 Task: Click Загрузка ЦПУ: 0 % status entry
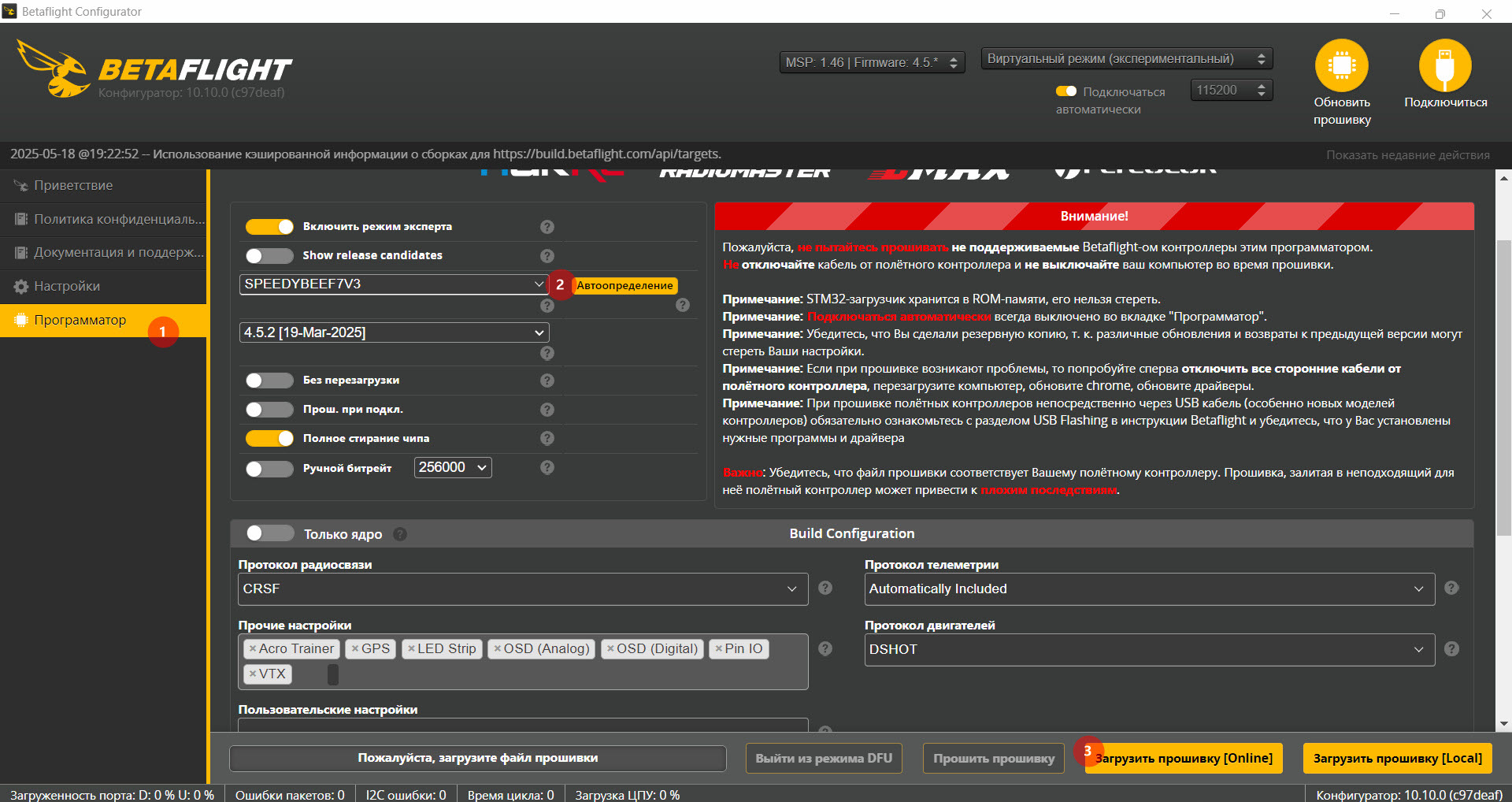pos(627,794)
